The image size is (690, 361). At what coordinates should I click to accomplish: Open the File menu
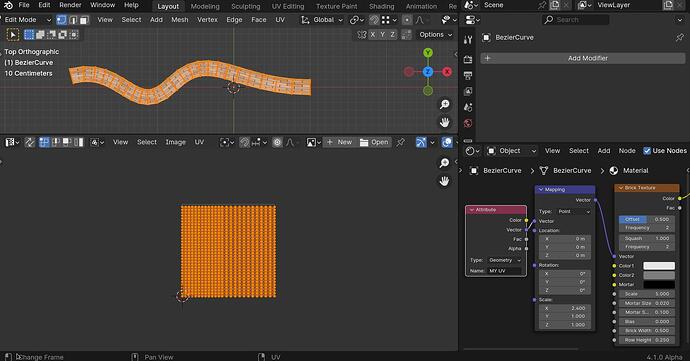tap(24, 5)
